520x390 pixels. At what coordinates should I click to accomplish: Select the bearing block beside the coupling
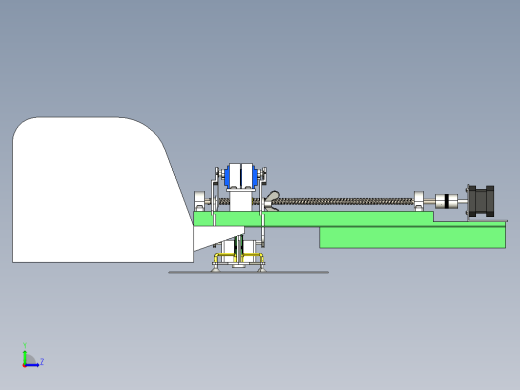419,201
